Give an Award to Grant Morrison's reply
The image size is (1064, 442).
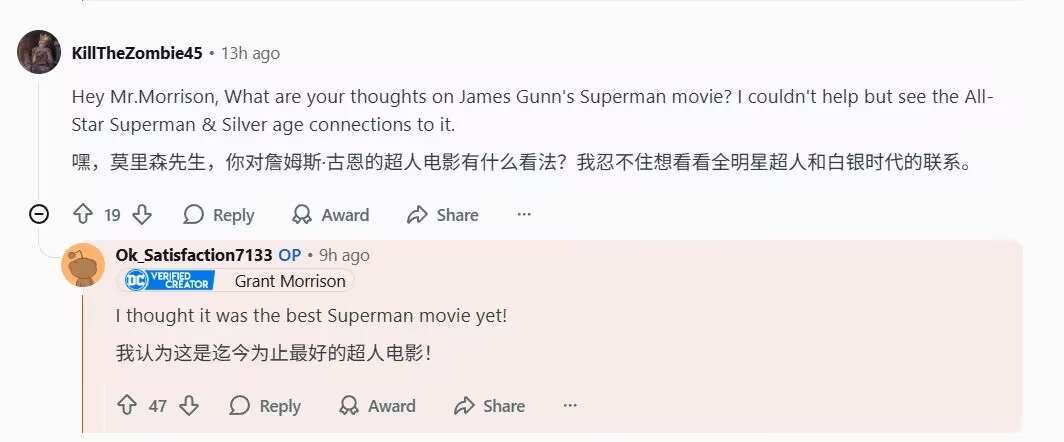click(377, 406)
